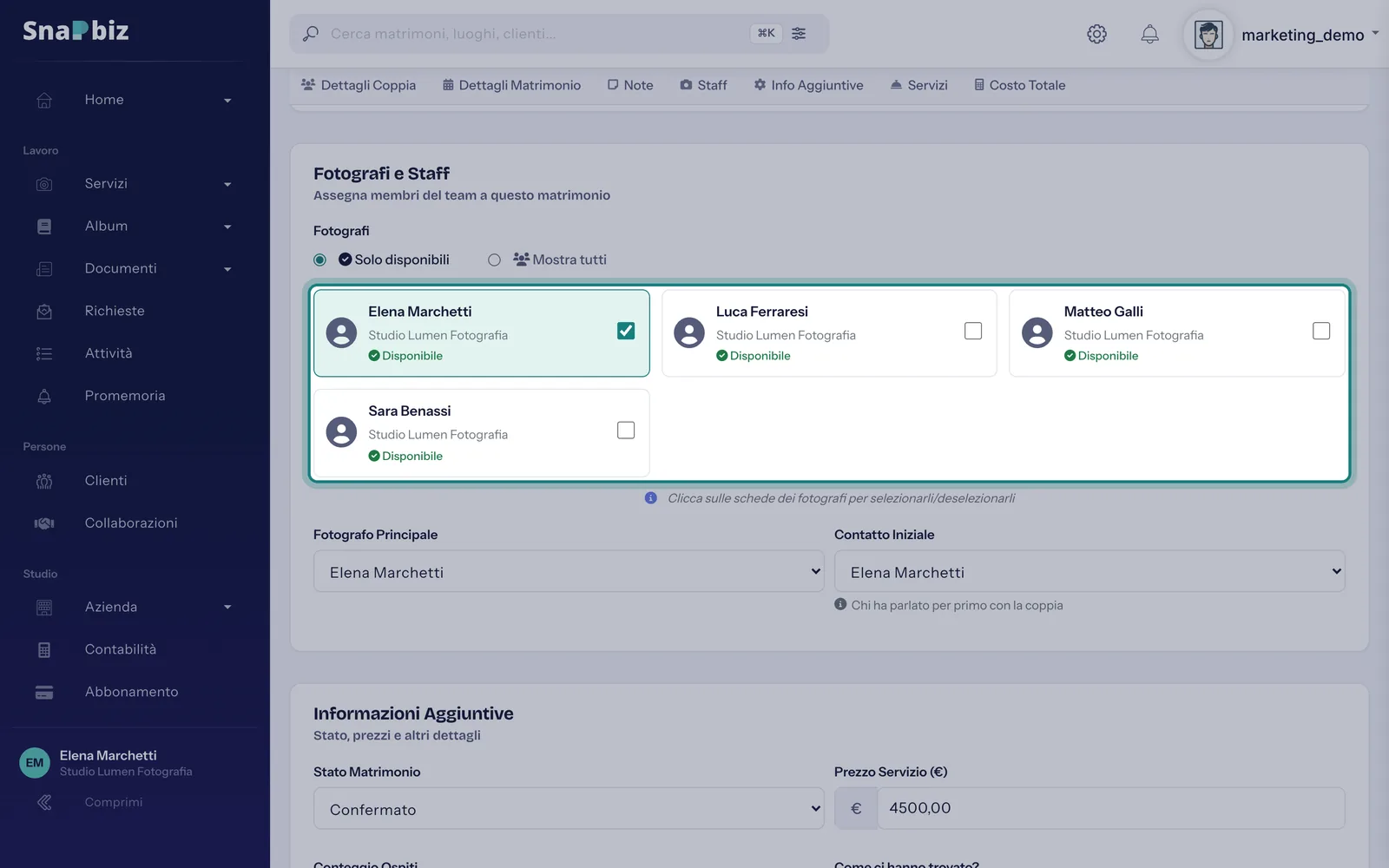Open the Note tab
1389x868 pixels.
[x=630, y=85]
